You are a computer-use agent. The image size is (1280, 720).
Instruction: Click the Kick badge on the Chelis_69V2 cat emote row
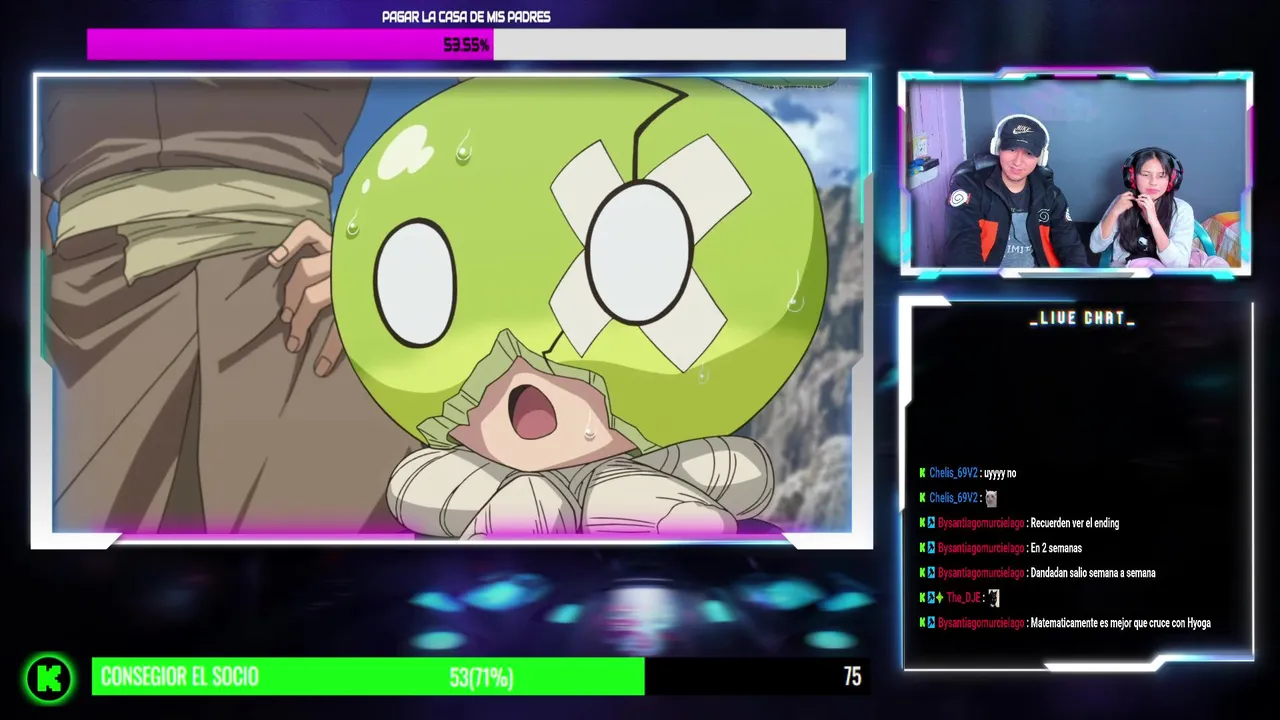922,498
